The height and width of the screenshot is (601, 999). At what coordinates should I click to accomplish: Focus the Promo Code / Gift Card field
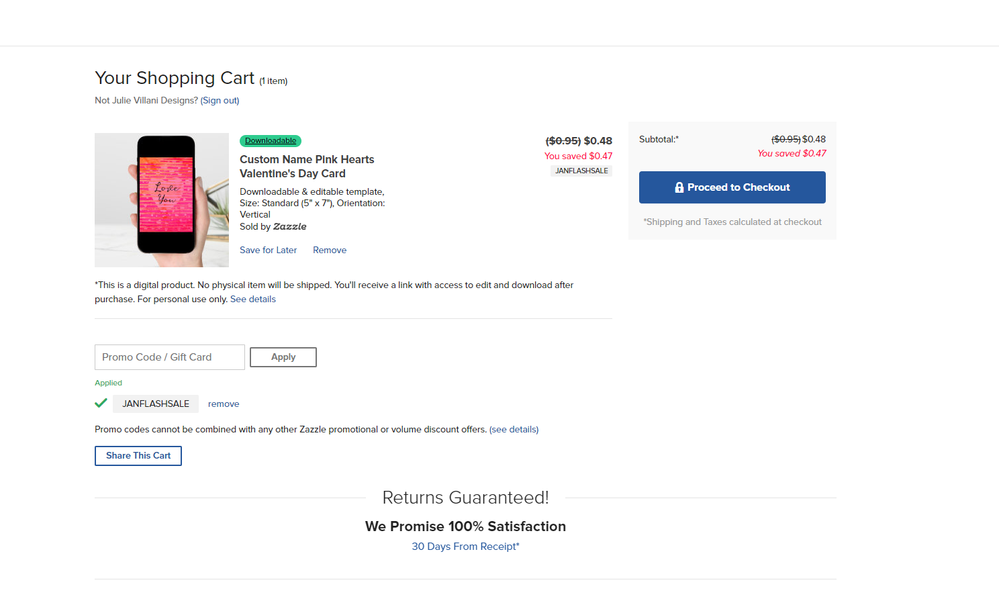169,357
